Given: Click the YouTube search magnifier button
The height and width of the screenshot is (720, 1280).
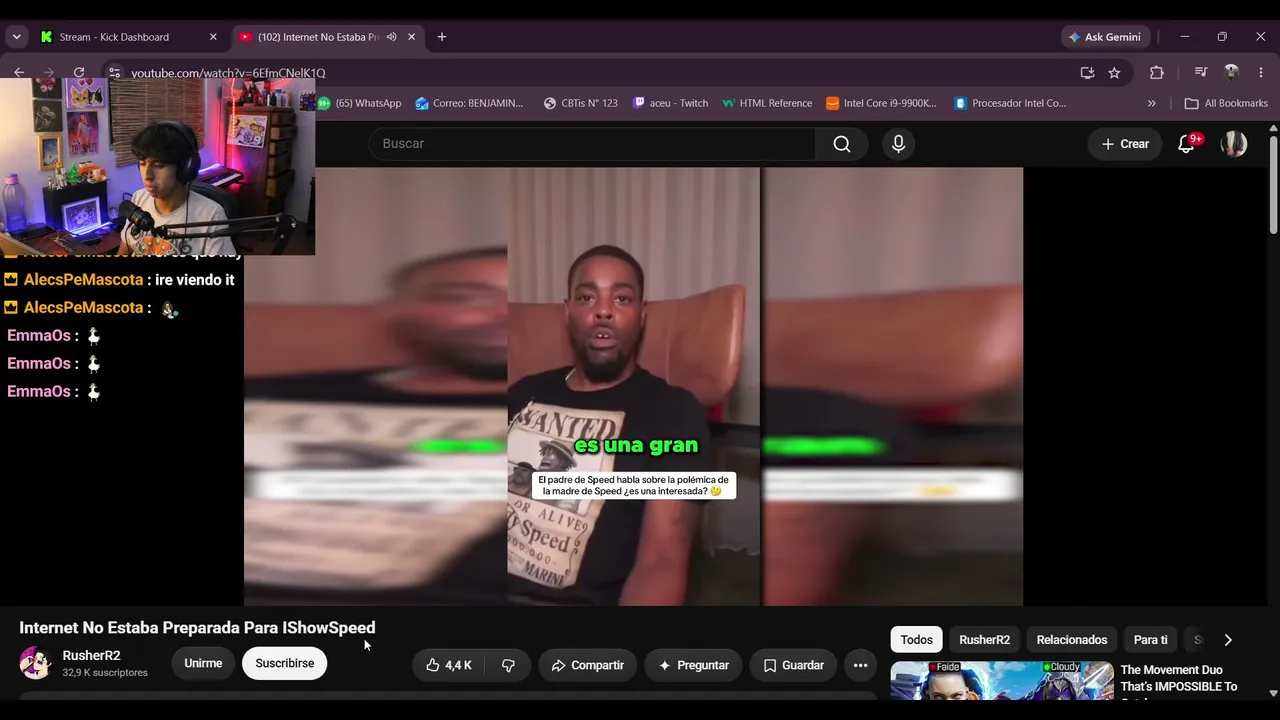Looking at the screenshot, I should (x=842, y=144).
